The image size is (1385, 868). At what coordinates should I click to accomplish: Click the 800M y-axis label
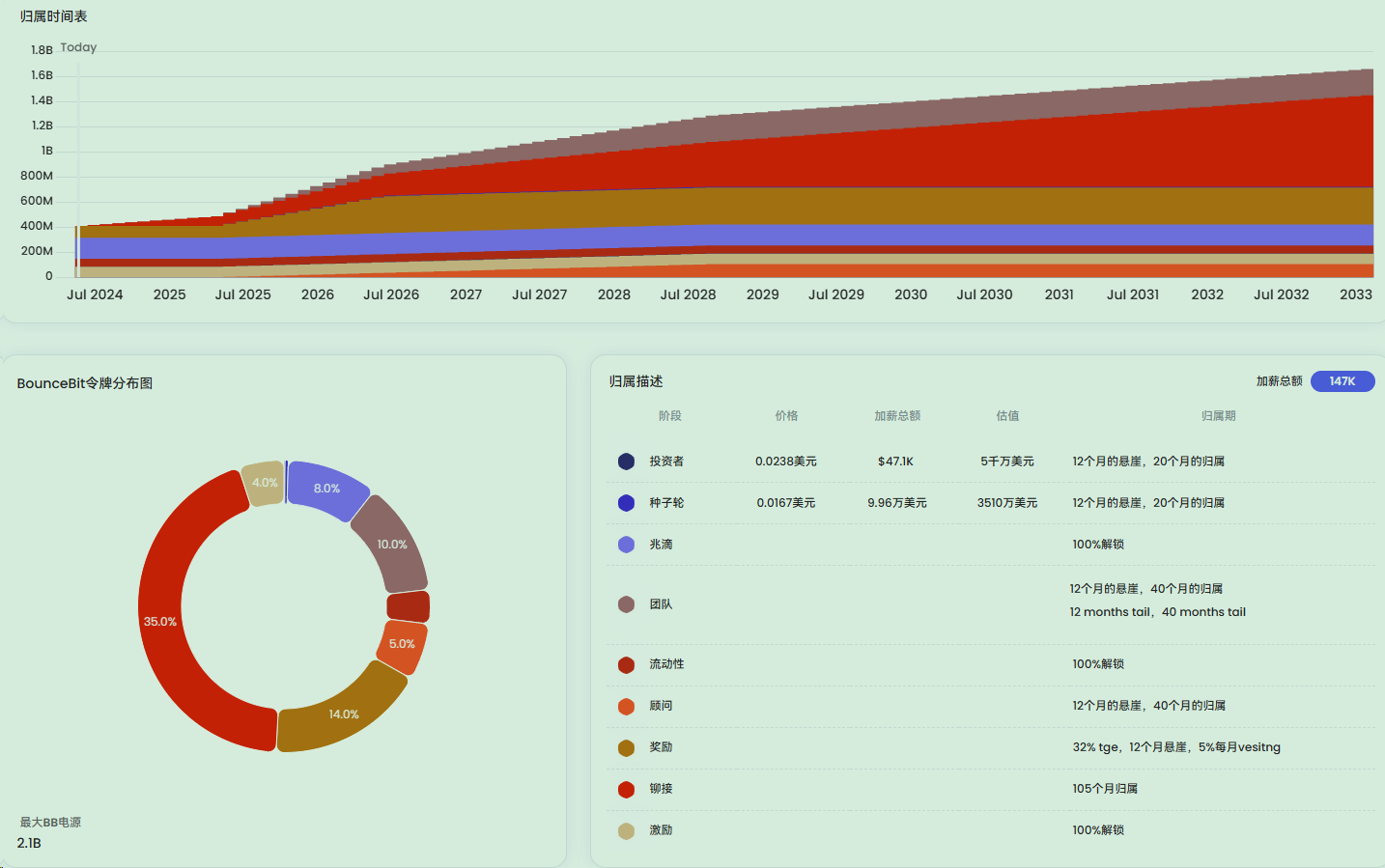coord(37,176)
